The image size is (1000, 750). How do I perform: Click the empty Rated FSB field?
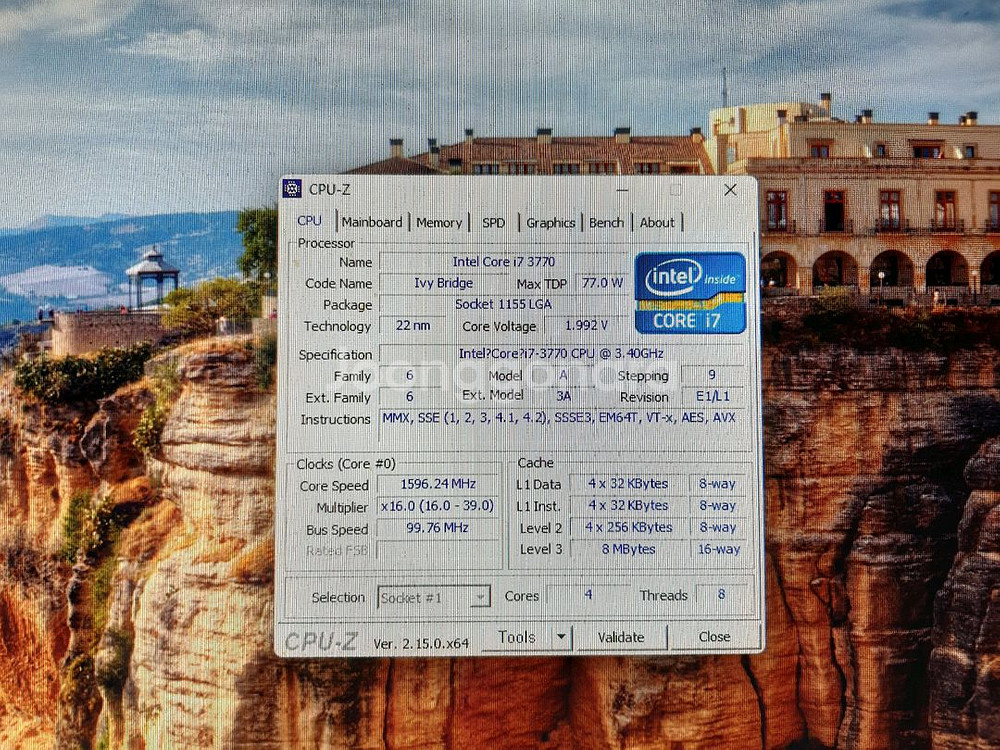(x=438, y=549)
